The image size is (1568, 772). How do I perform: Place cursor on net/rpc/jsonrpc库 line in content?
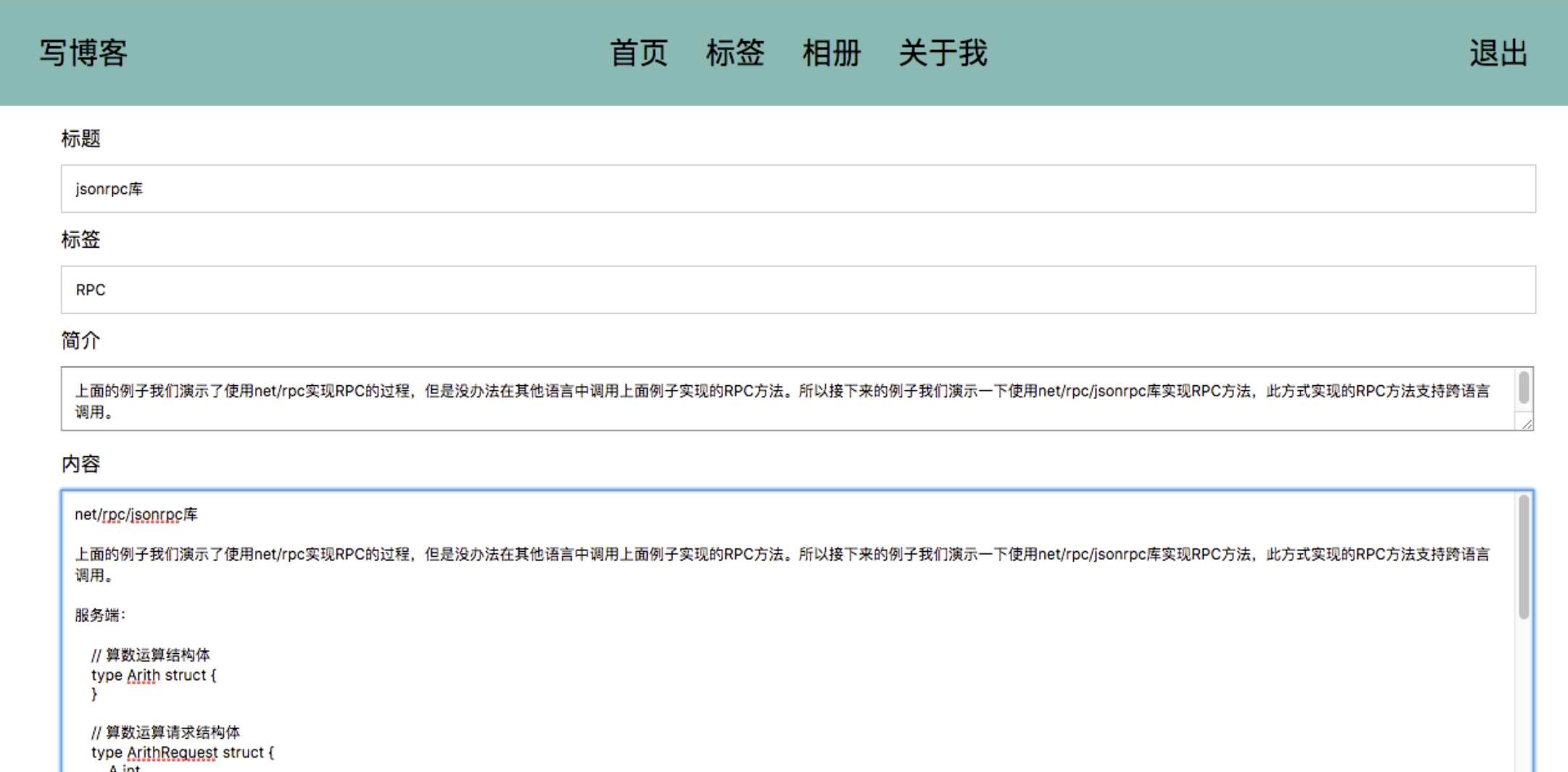pyautogui.click(x=136, y=515)
